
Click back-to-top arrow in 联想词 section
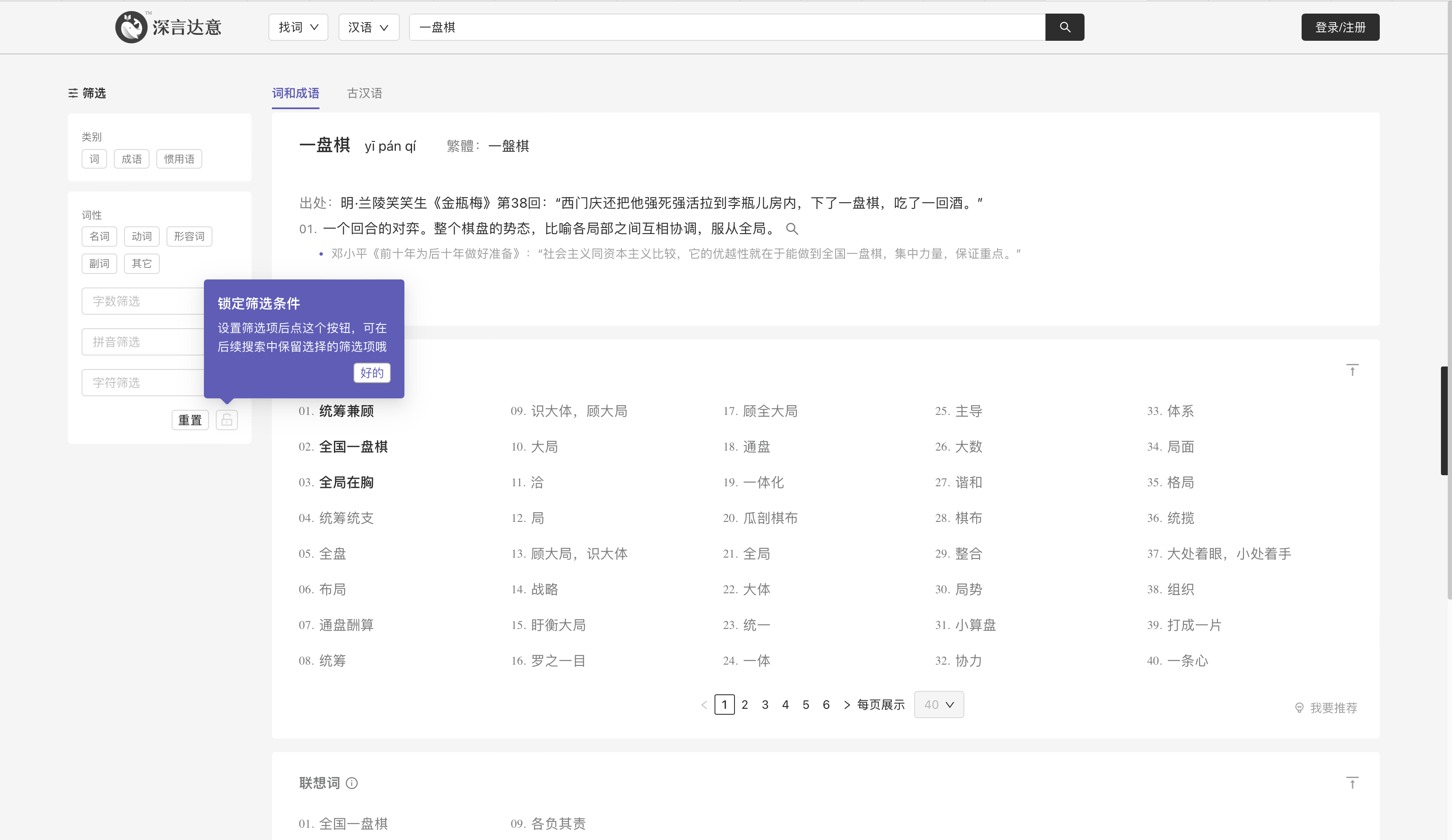pyautogui.click(x=1352, y=782)
